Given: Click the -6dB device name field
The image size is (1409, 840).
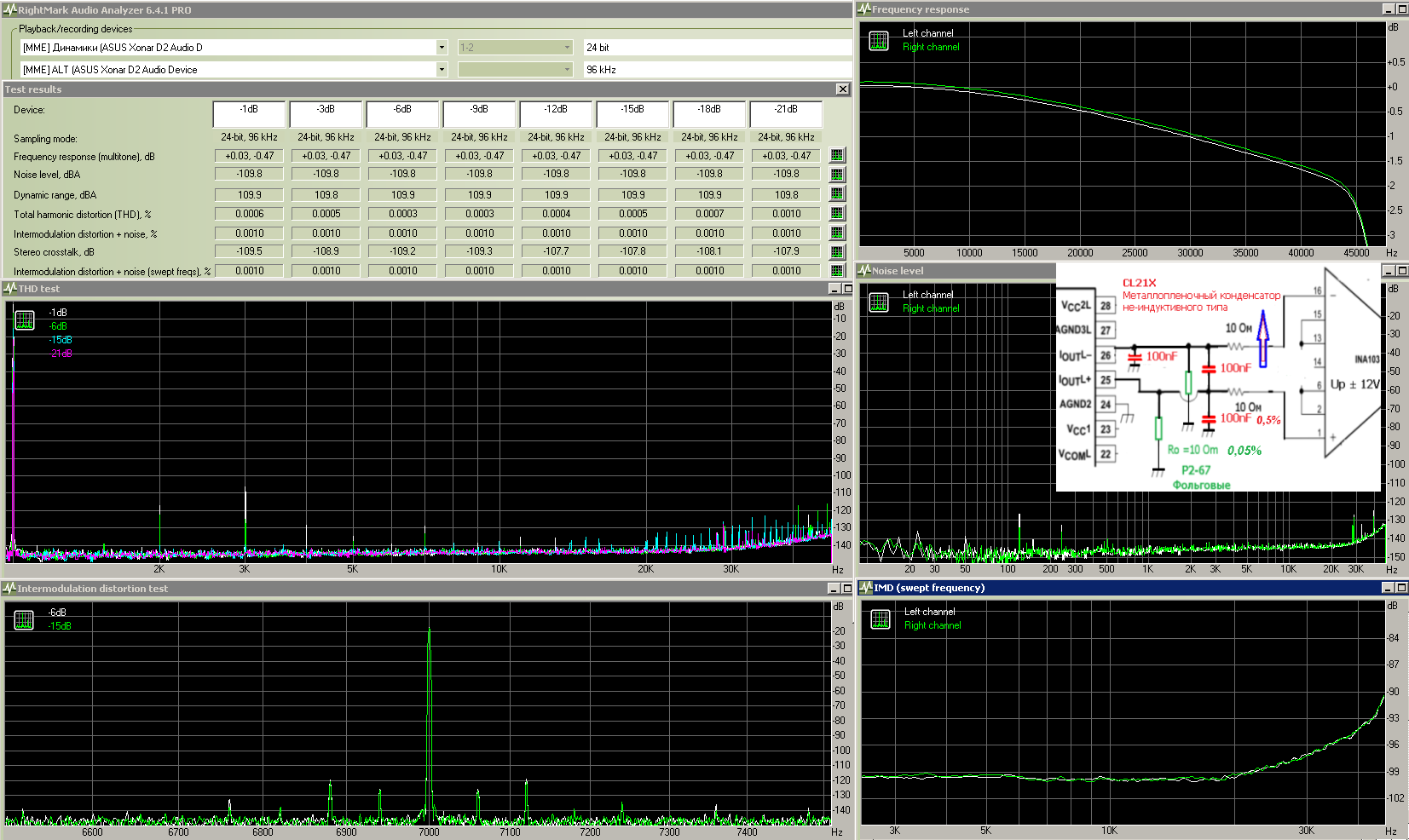Looking at the screenshot, I should pos(402,113).
